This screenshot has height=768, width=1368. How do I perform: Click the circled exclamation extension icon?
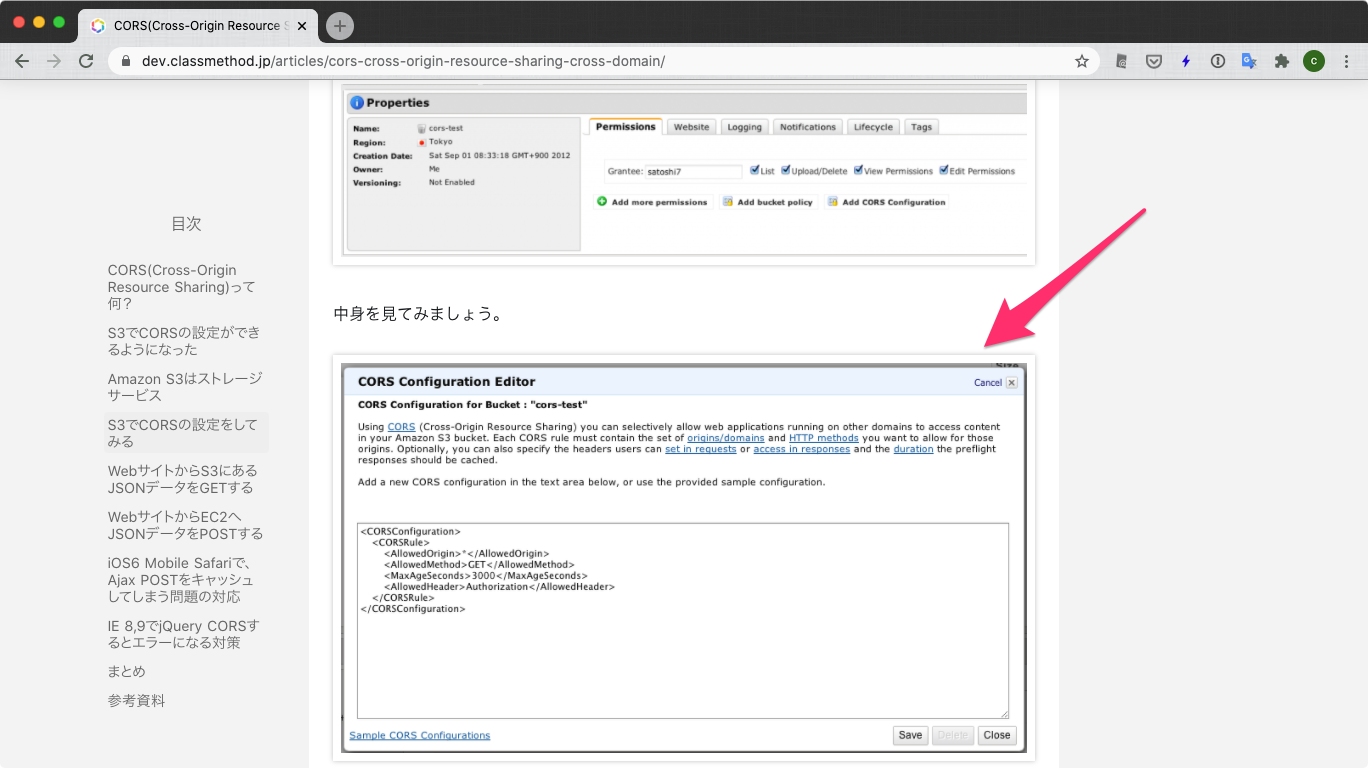coord(1217,61)
